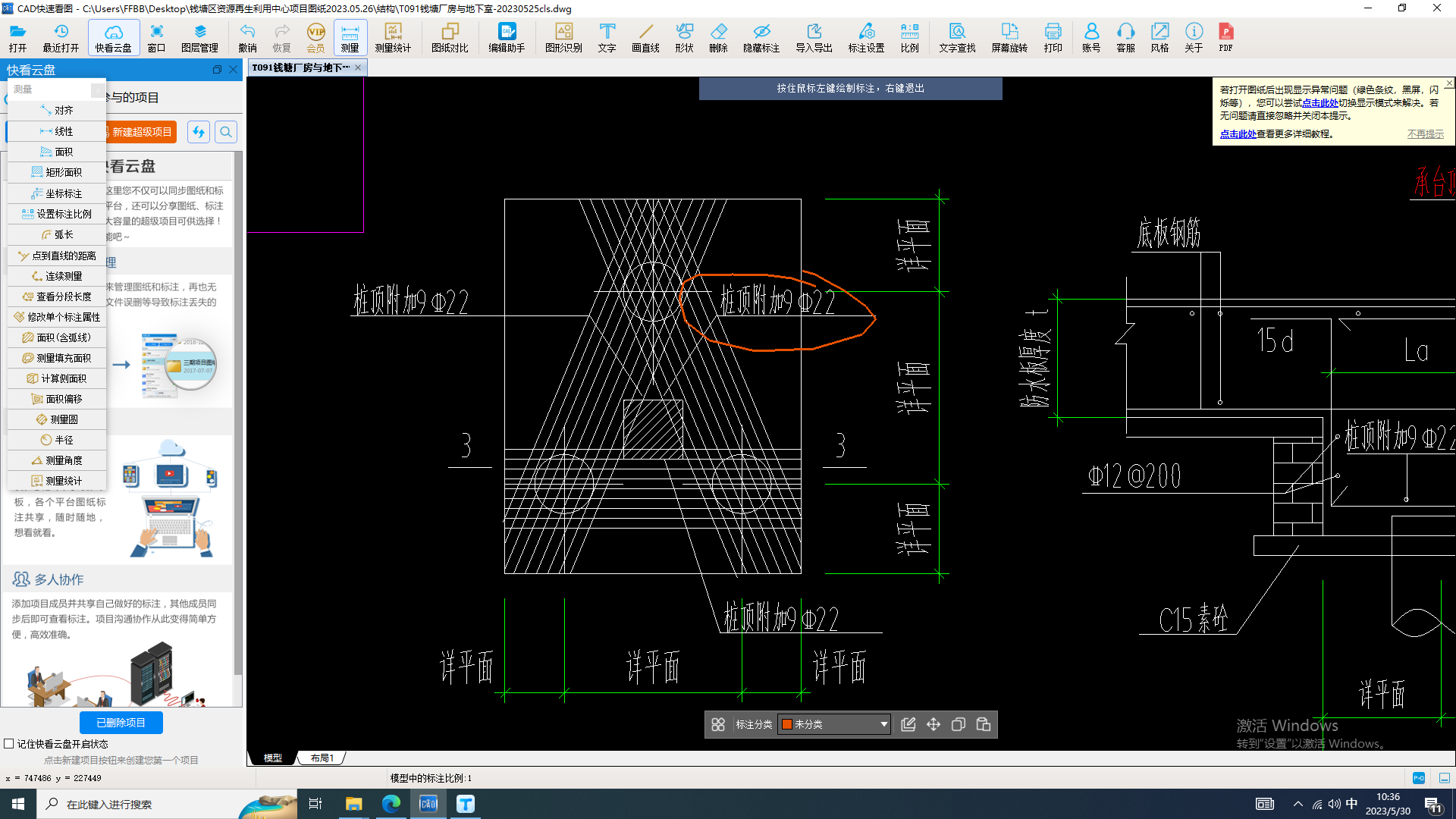Open 文字查找 text search tool
The image size is (1456, 819).
point(957,37)
